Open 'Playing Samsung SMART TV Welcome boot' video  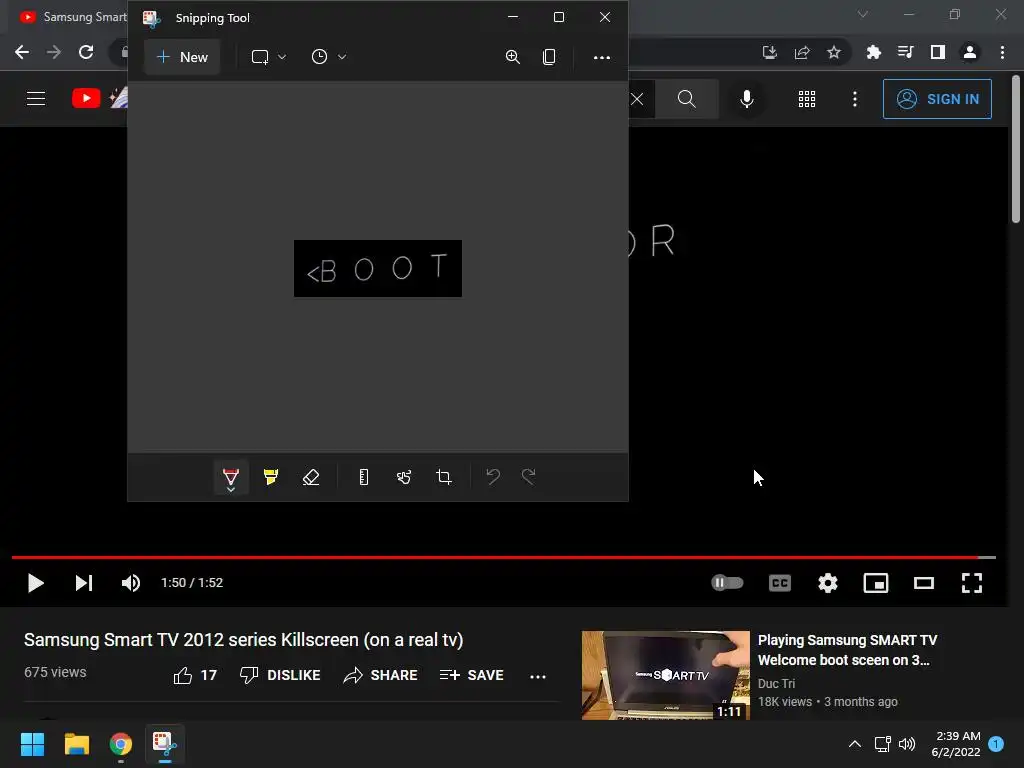[x=847, y=650]
